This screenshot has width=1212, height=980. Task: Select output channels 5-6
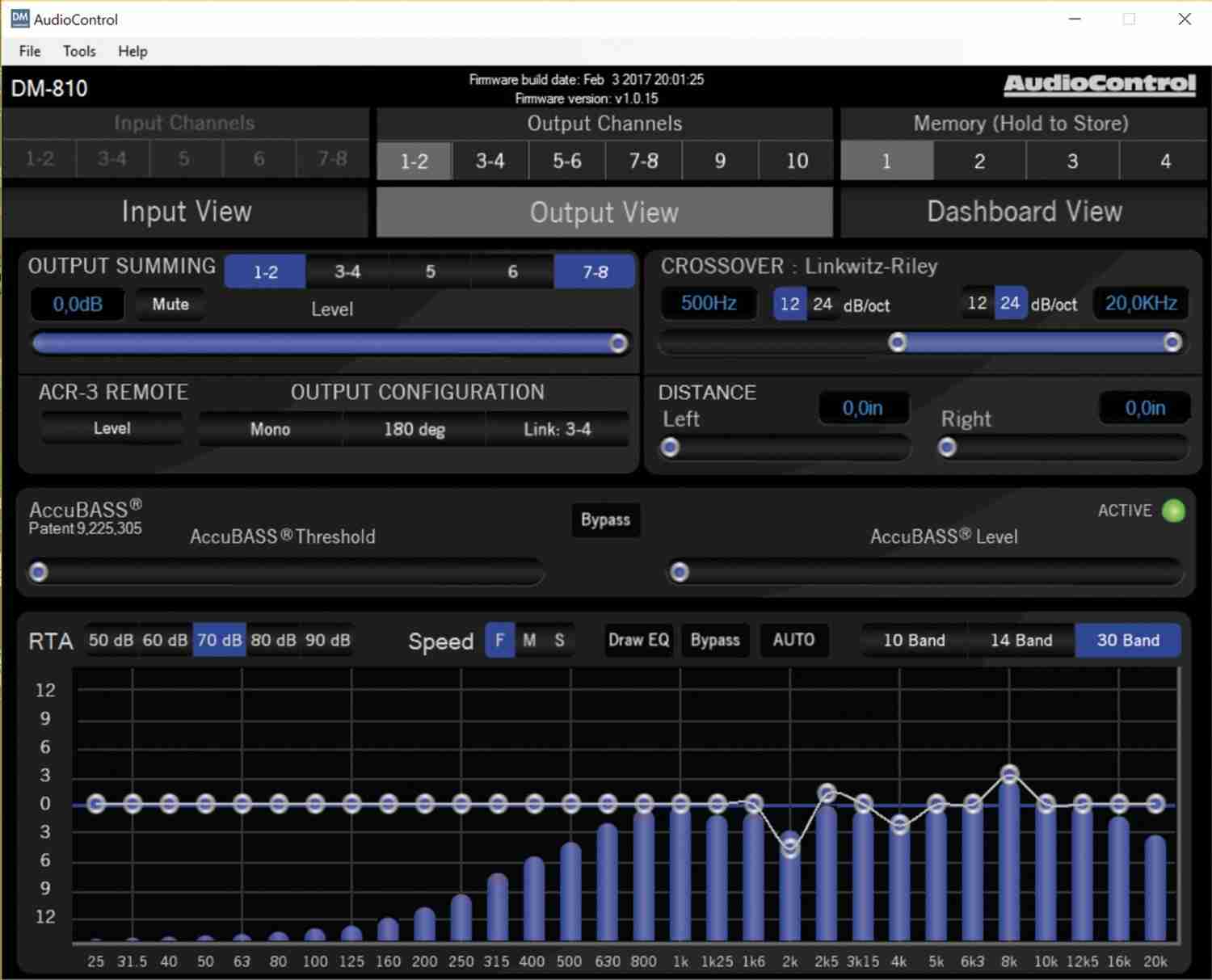point(566,161)
